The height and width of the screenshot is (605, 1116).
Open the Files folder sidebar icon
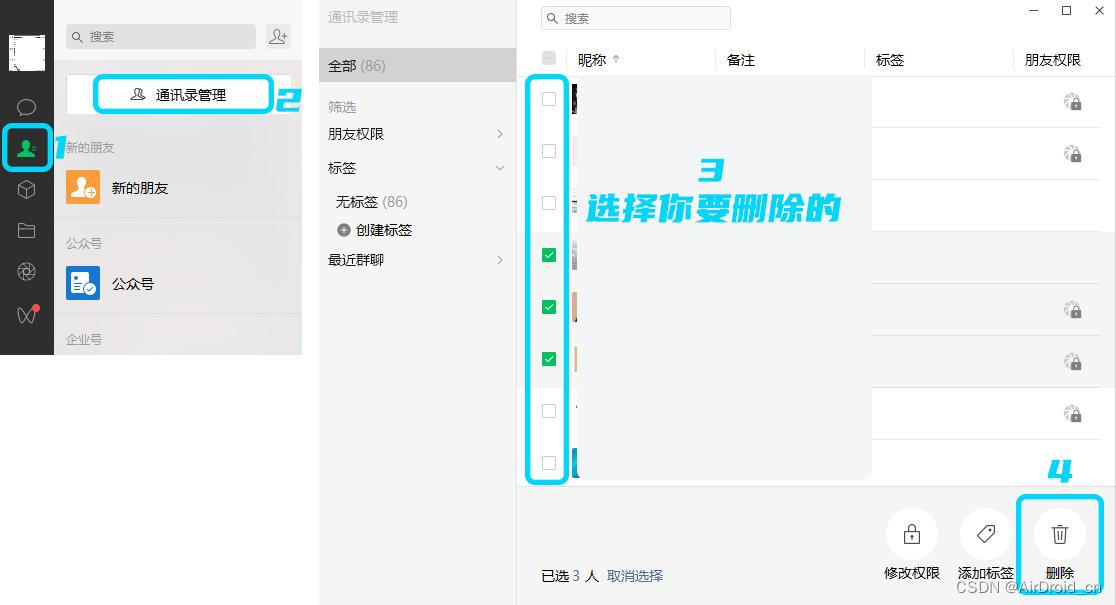26,231
